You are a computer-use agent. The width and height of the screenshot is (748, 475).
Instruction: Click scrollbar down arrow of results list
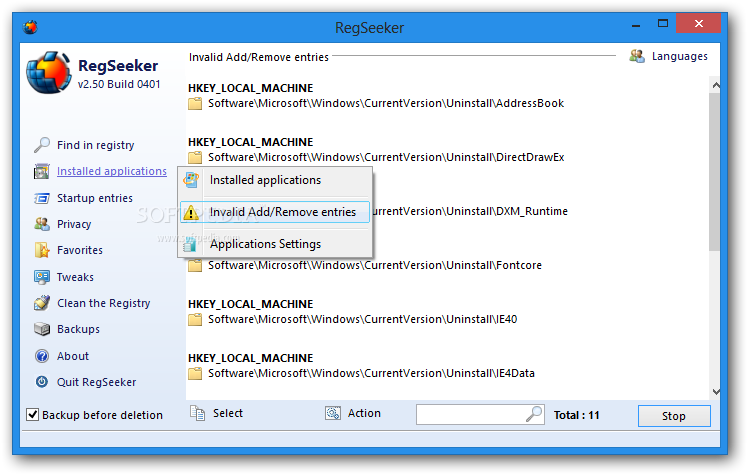(716, 392)
